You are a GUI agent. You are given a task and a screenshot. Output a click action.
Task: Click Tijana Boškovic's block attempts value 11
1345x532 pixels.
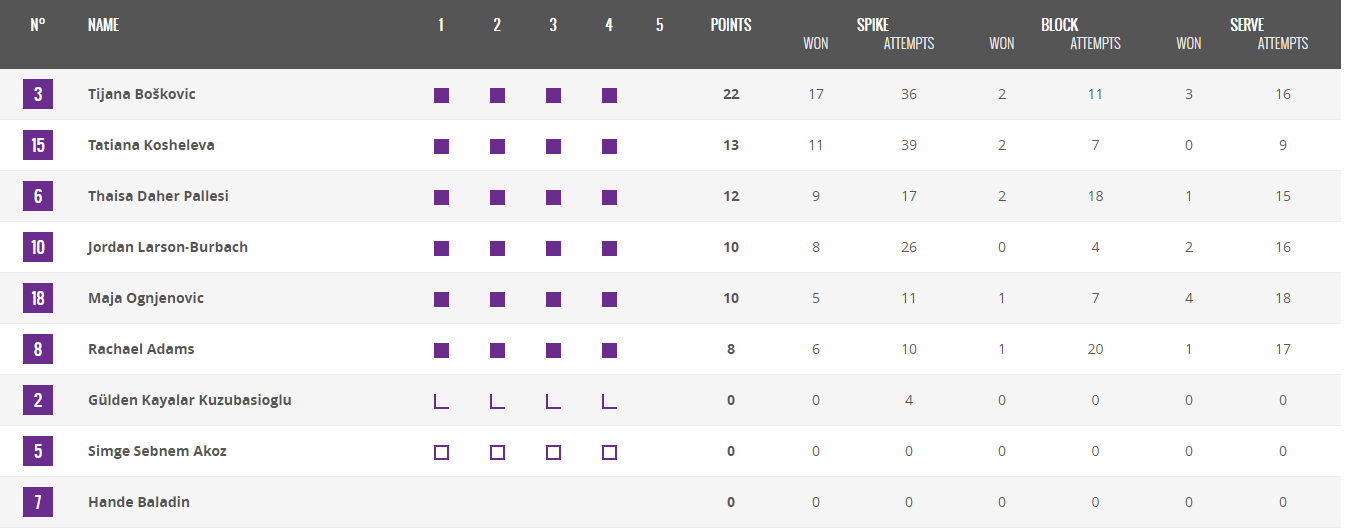pyautogui.click(x=1095, y=94)
